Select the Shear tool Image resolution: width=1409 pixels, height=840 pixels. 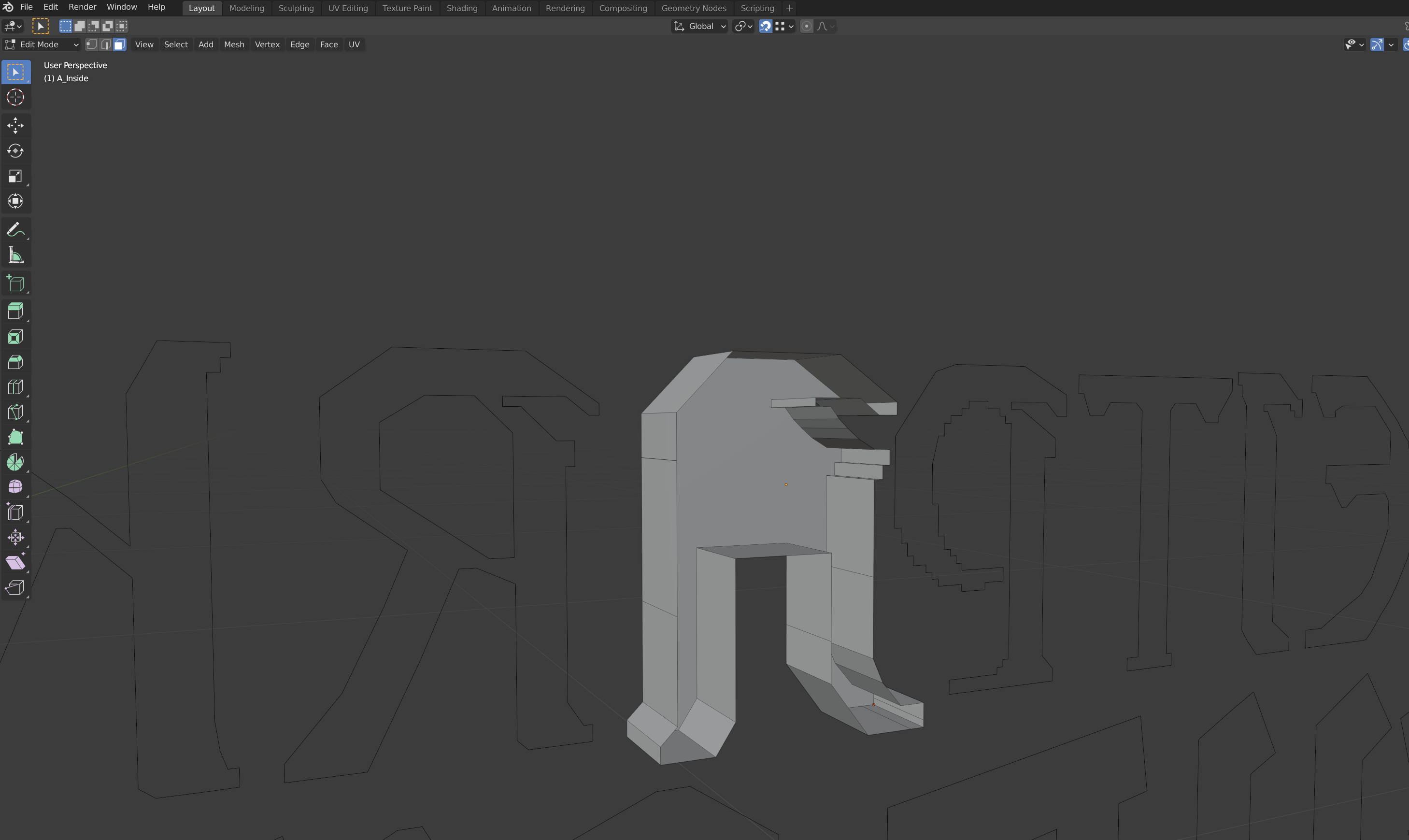click(16, 562)
